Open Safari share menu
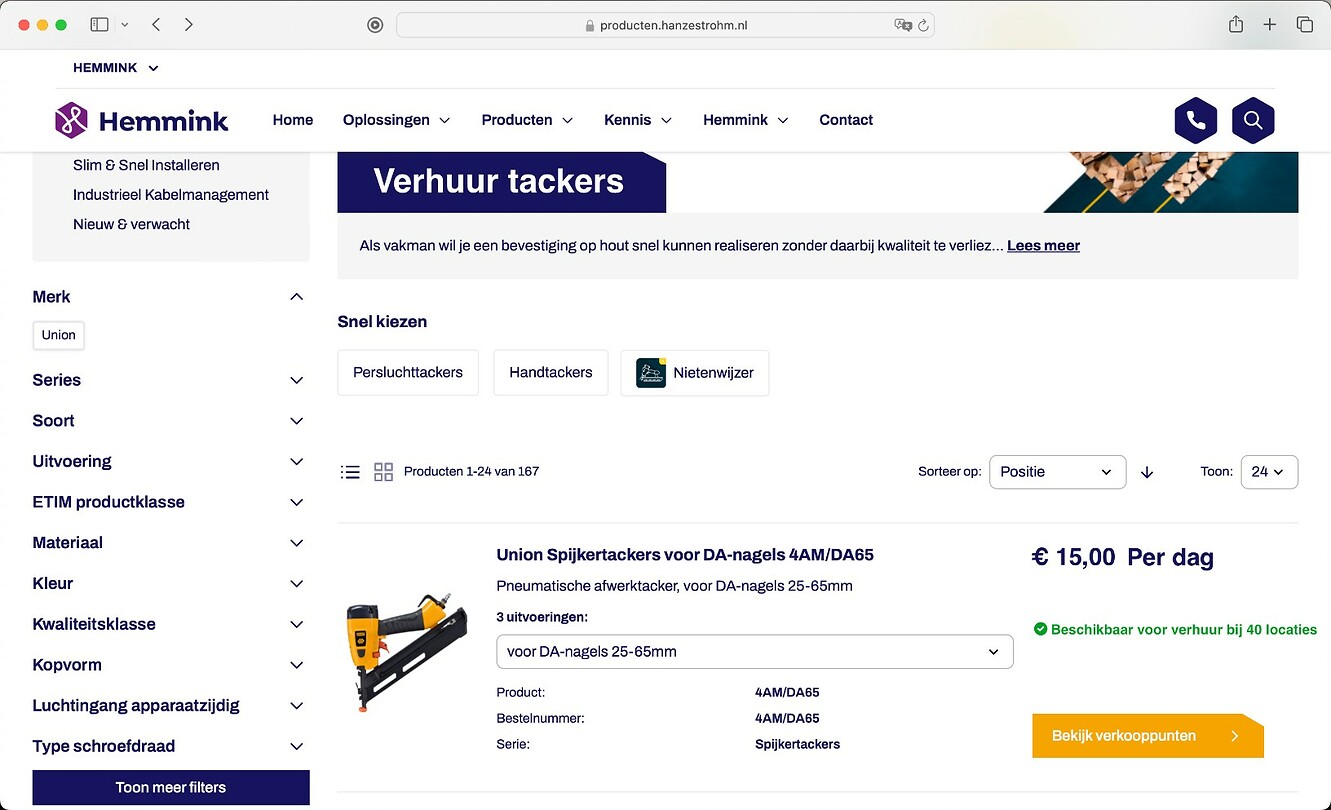 click(1236, 24)
